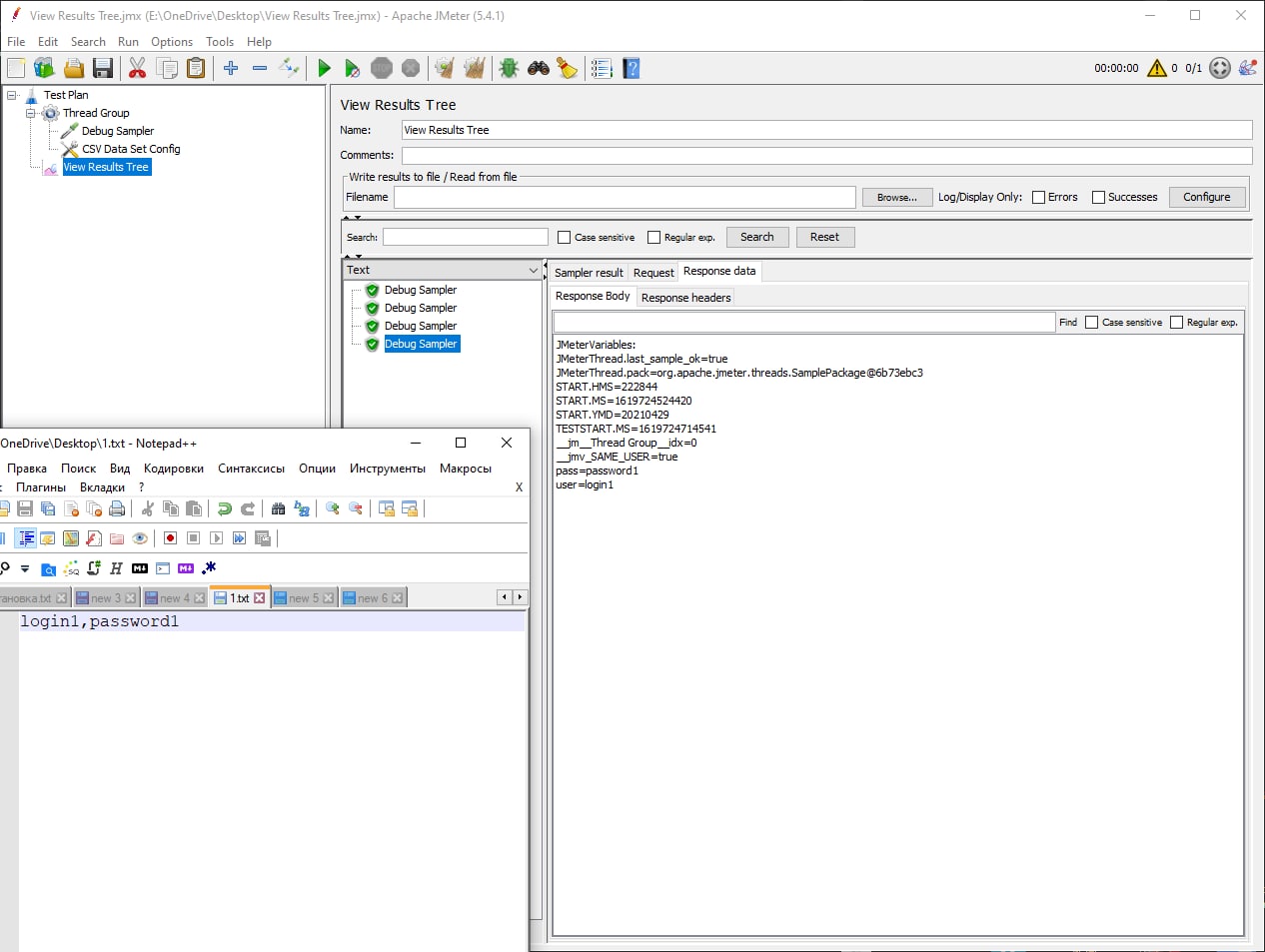Create a new test plan in JMeter
1265x952 pixels.
point(16,68)
